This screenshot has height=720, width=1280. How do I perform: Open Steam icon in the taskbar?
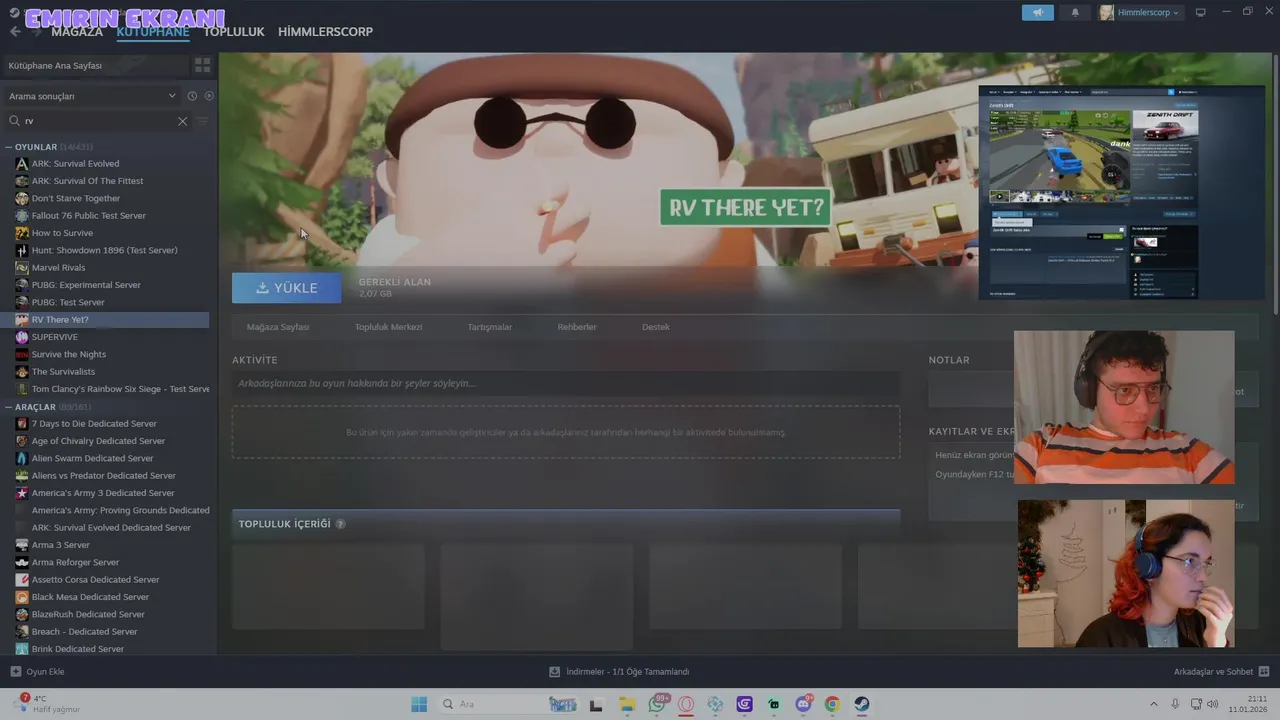tap(861, 704)
